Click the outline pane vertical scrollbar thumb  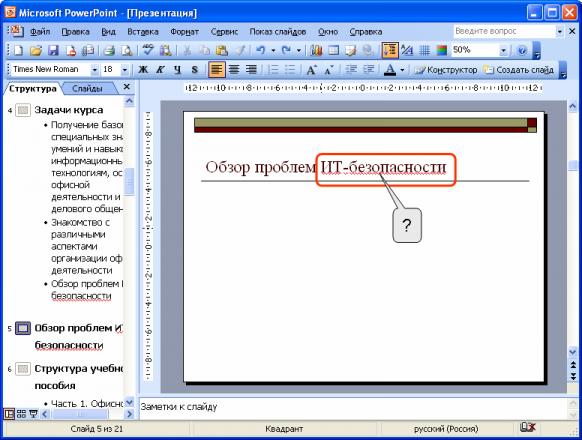(x=129, y=182)
